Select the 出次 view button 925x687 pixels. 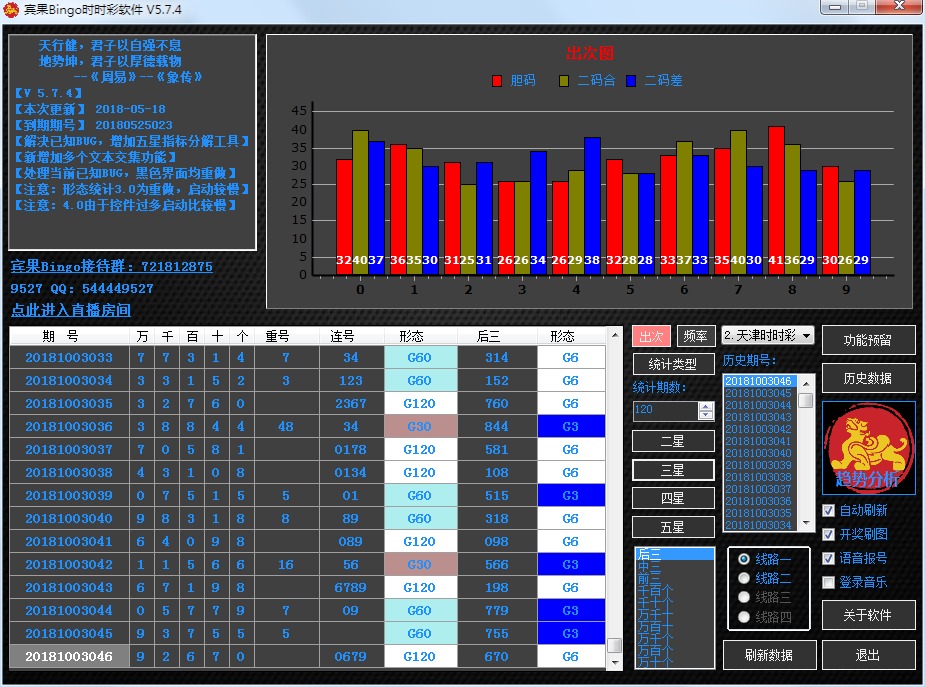(x=651, y=336)
